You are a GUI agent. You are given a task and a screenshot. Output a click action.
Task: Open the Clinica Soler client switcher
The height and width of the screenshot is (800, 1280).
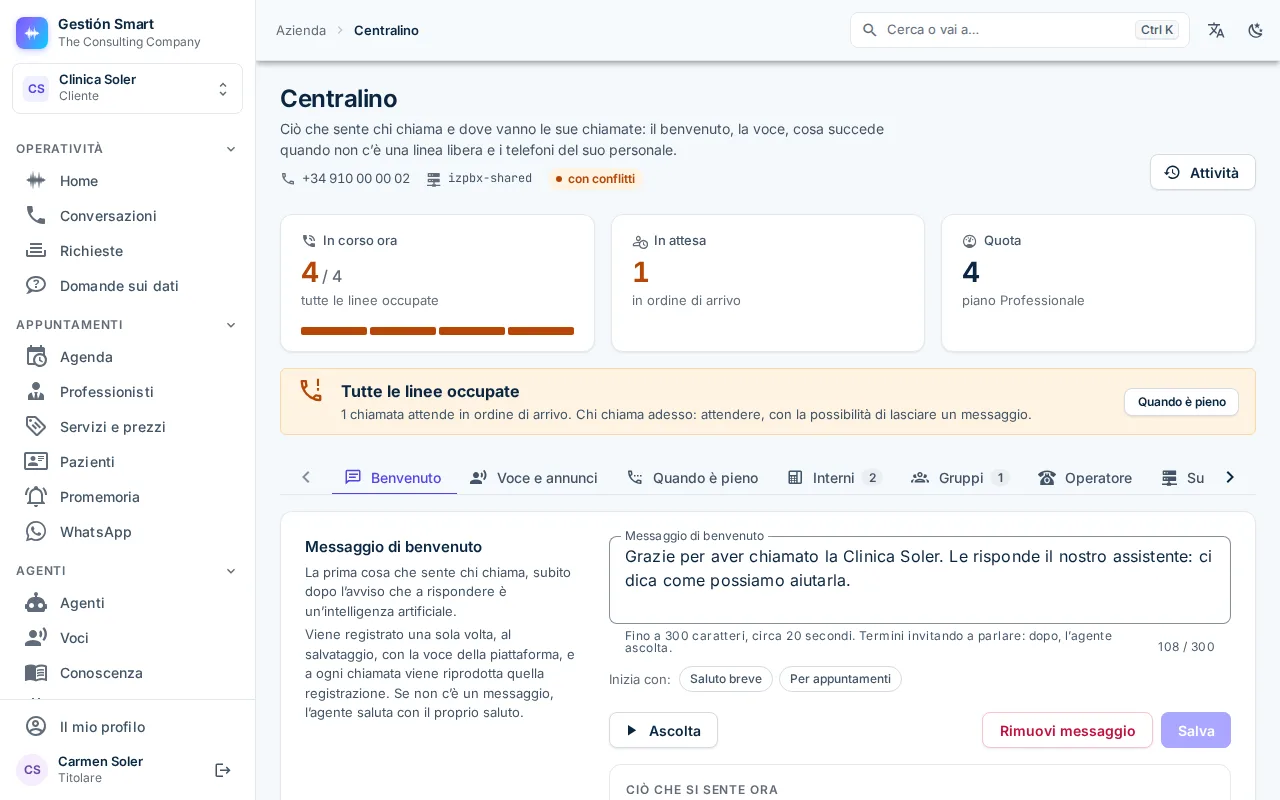pyautogui.click(x=127, y=88)
